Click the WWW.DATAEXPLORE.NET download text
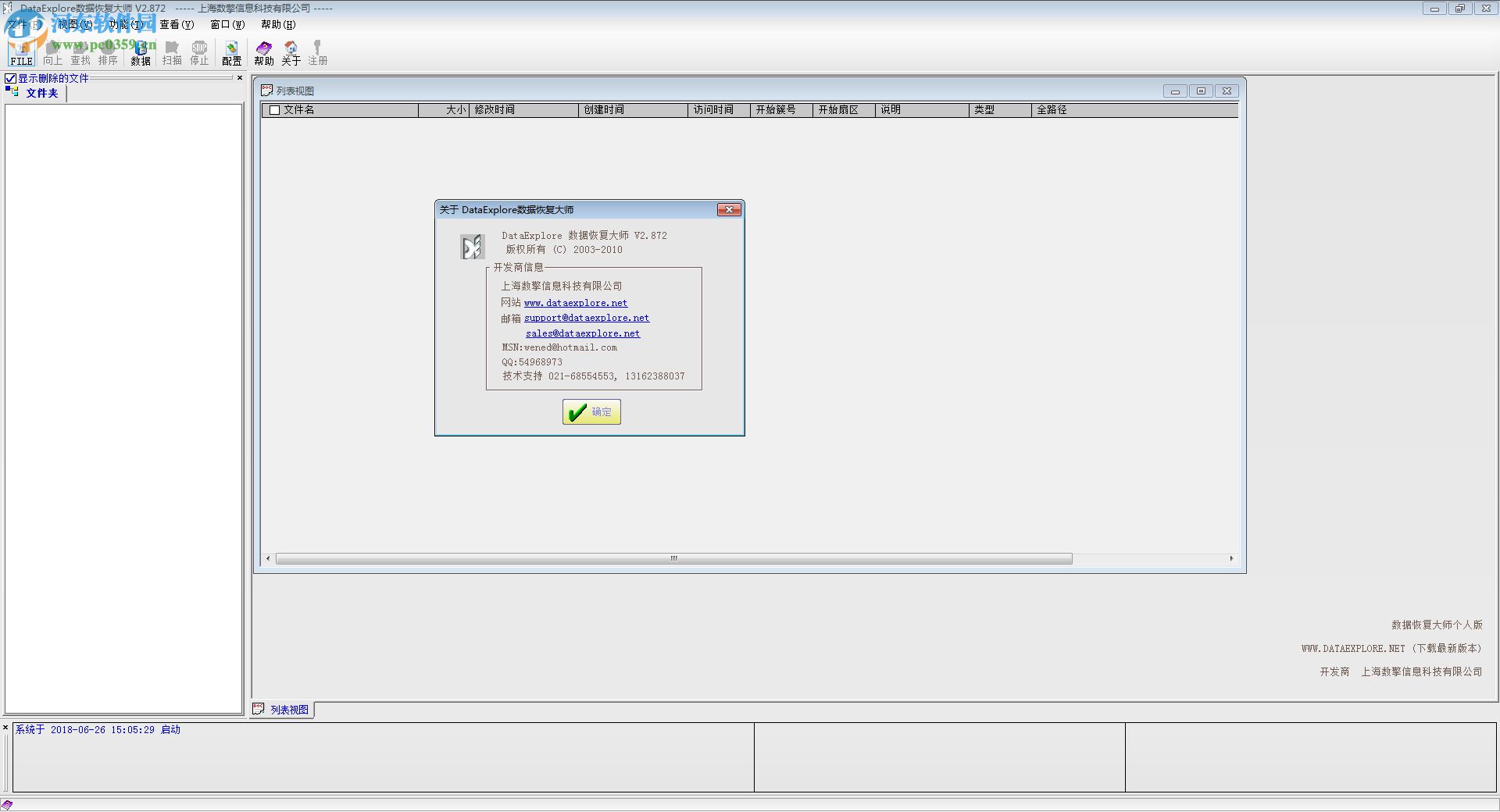 [1392, 648]
